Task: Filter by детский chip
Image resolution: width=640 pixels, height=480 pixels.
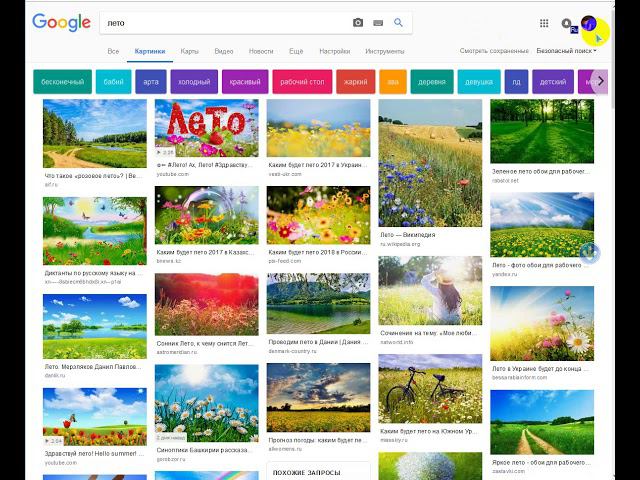Action: pos(553,82)
